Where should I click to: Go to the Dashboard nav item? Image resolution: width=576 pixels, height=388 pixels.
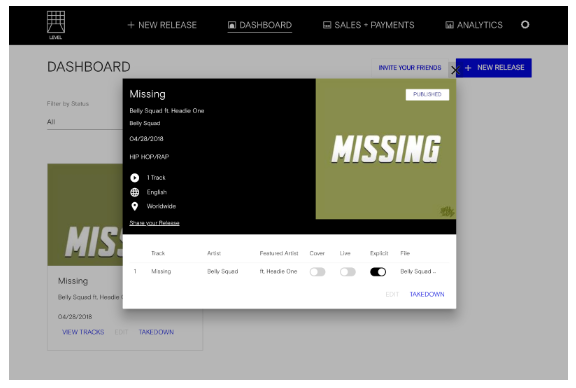point(260,25)
